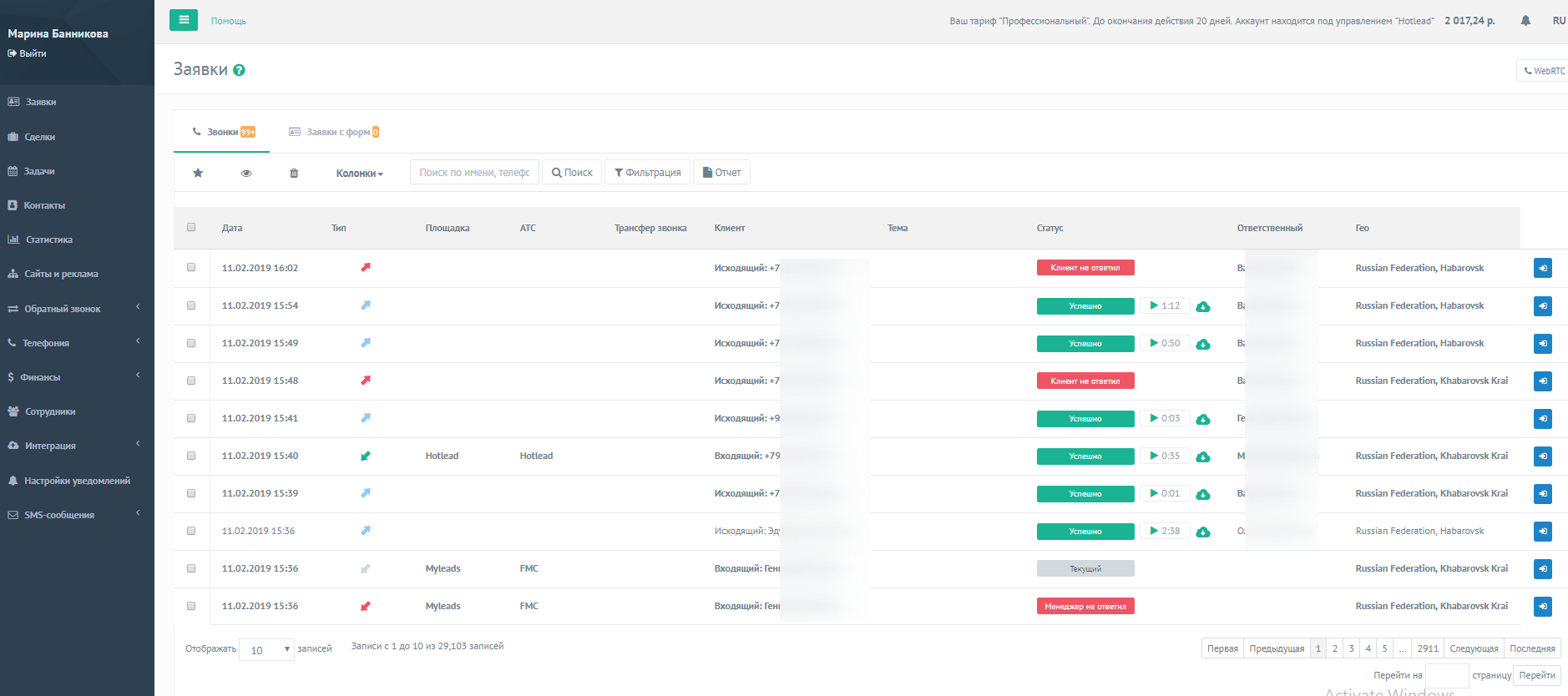This screenshot has height=696, width=1568.
Task: Open Статистика in the sidebar
Action: tap(48, 240)
